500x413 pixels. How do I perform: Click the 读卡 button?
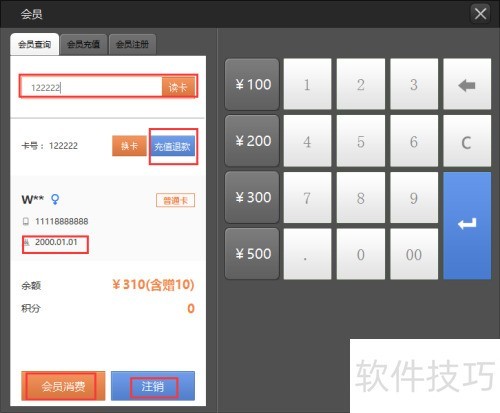pos(178,87)
